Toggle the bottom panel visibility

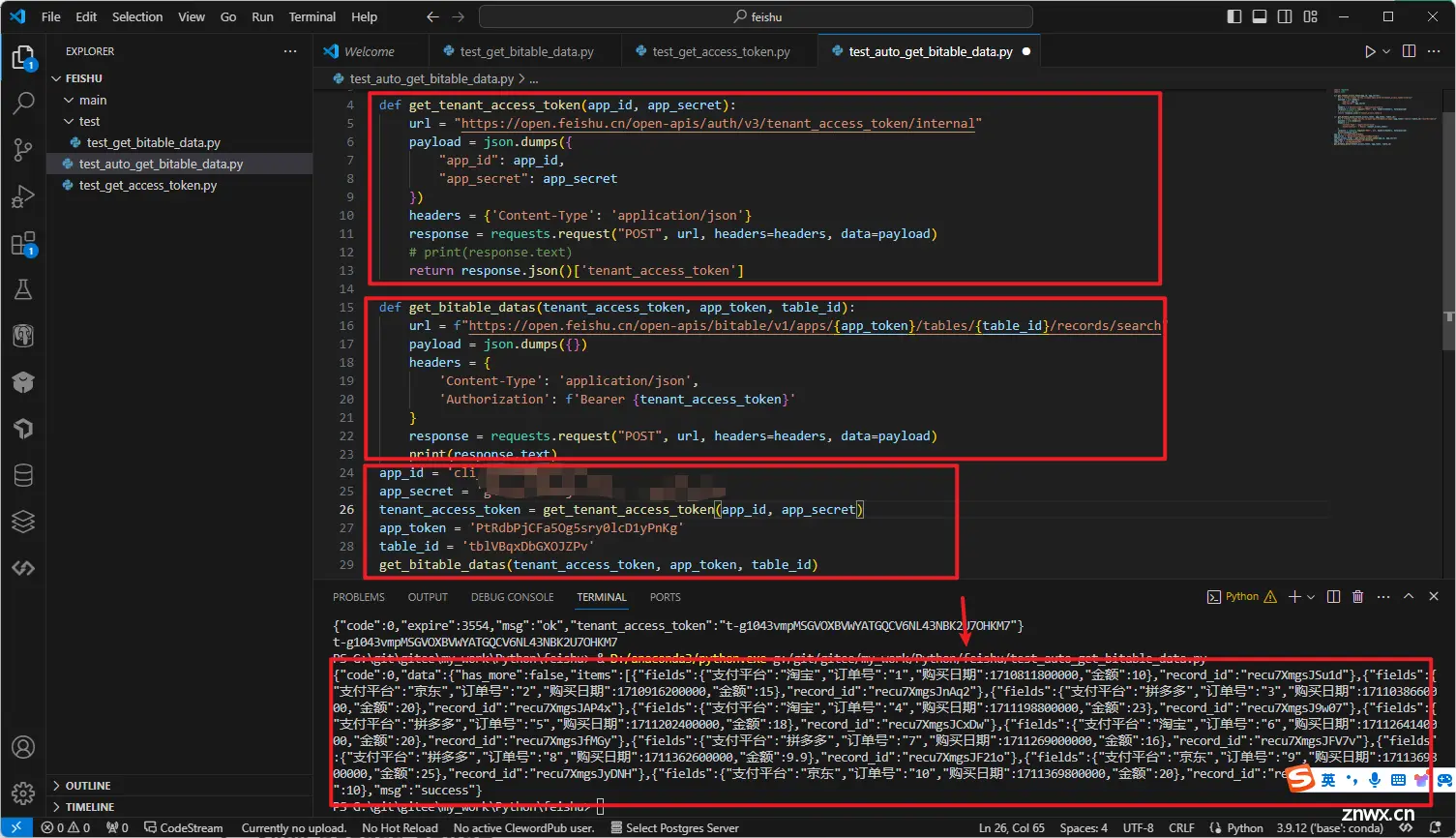1260,16
